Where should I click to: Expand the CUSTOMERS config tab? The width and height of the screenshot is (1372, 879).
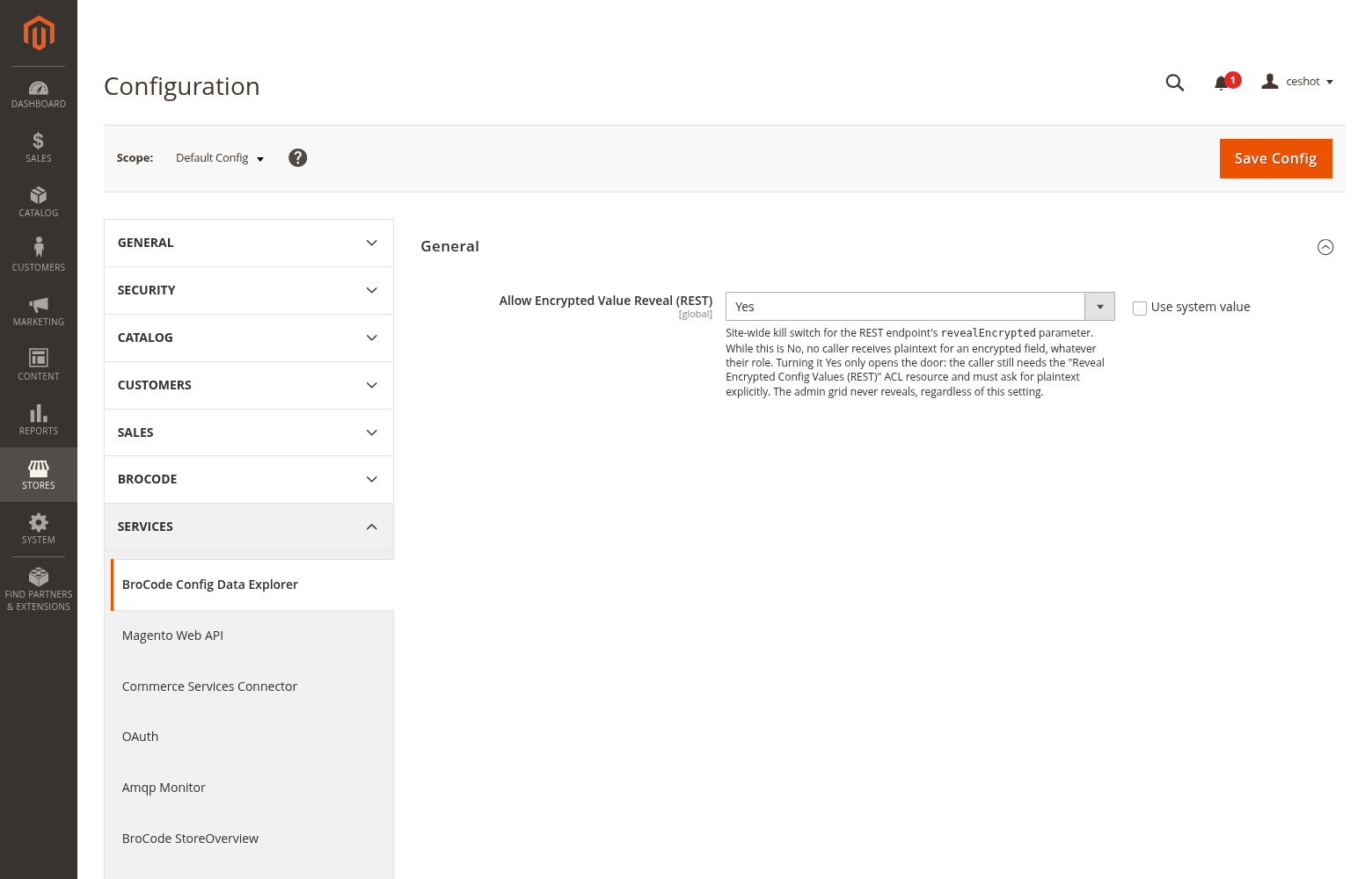tap(249, 385)
